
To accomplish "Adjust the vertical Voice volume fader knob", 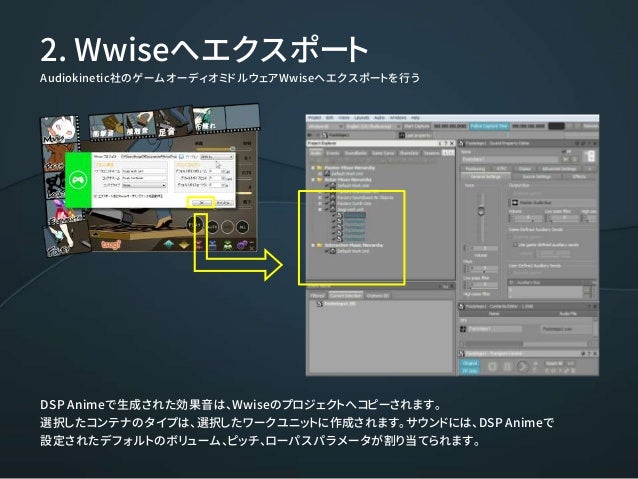I will (481, 211).
